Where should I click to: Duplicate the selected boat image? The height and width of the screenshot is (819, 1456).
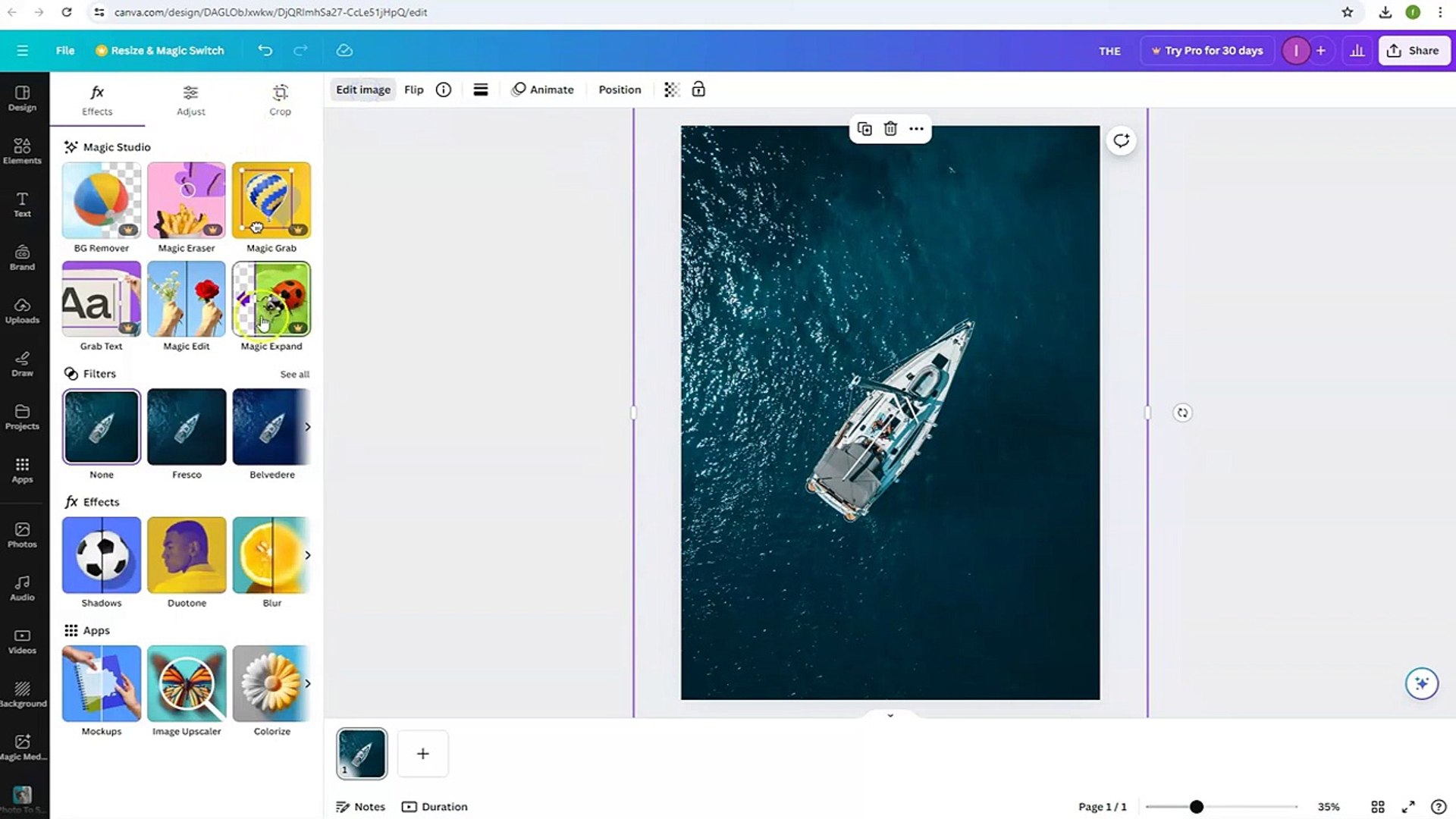(864, 129)
